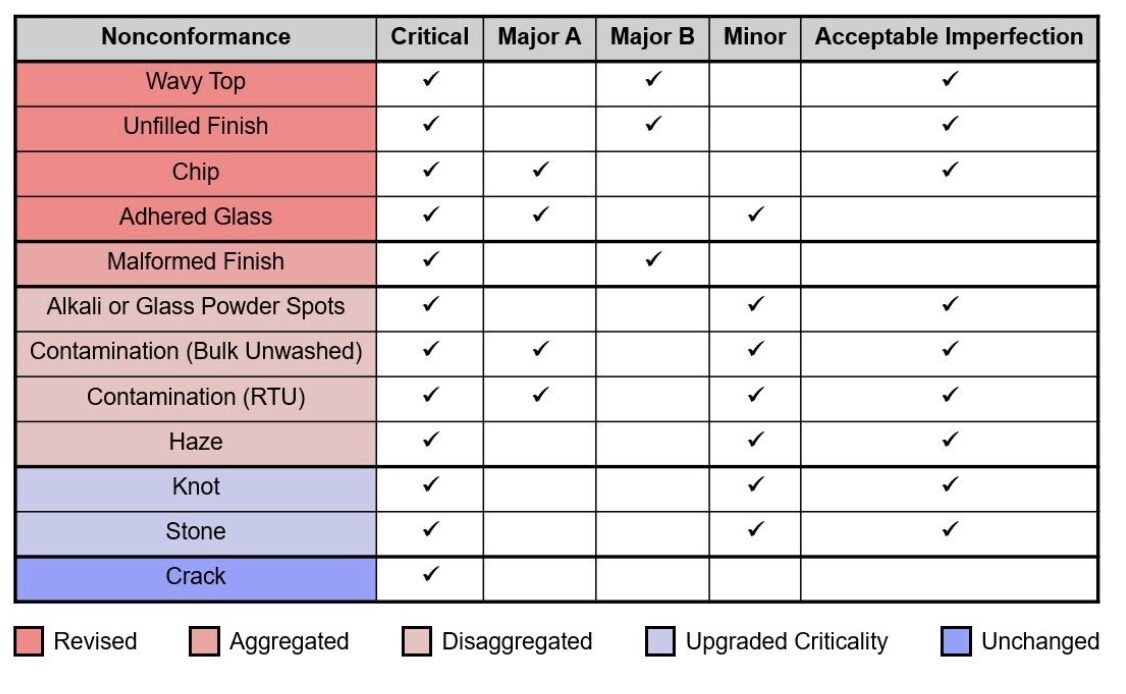Screen dimensions: 1126x694
Task: Select the Knot row label
Action: point(196,487)
